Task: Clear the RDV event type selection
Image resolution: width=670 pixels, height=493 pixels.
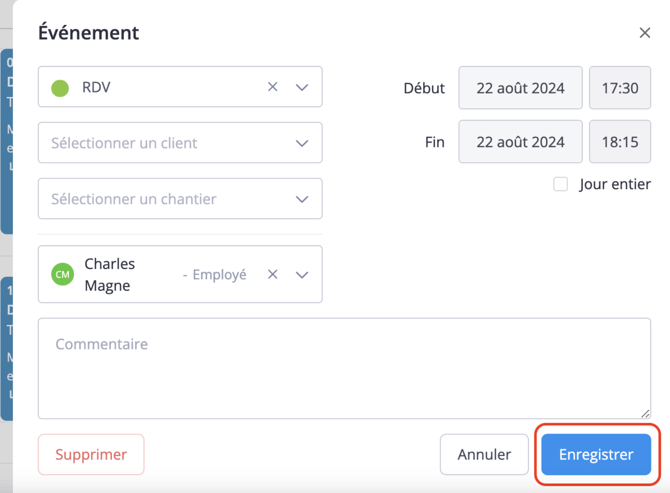Action: coord(273,87)
